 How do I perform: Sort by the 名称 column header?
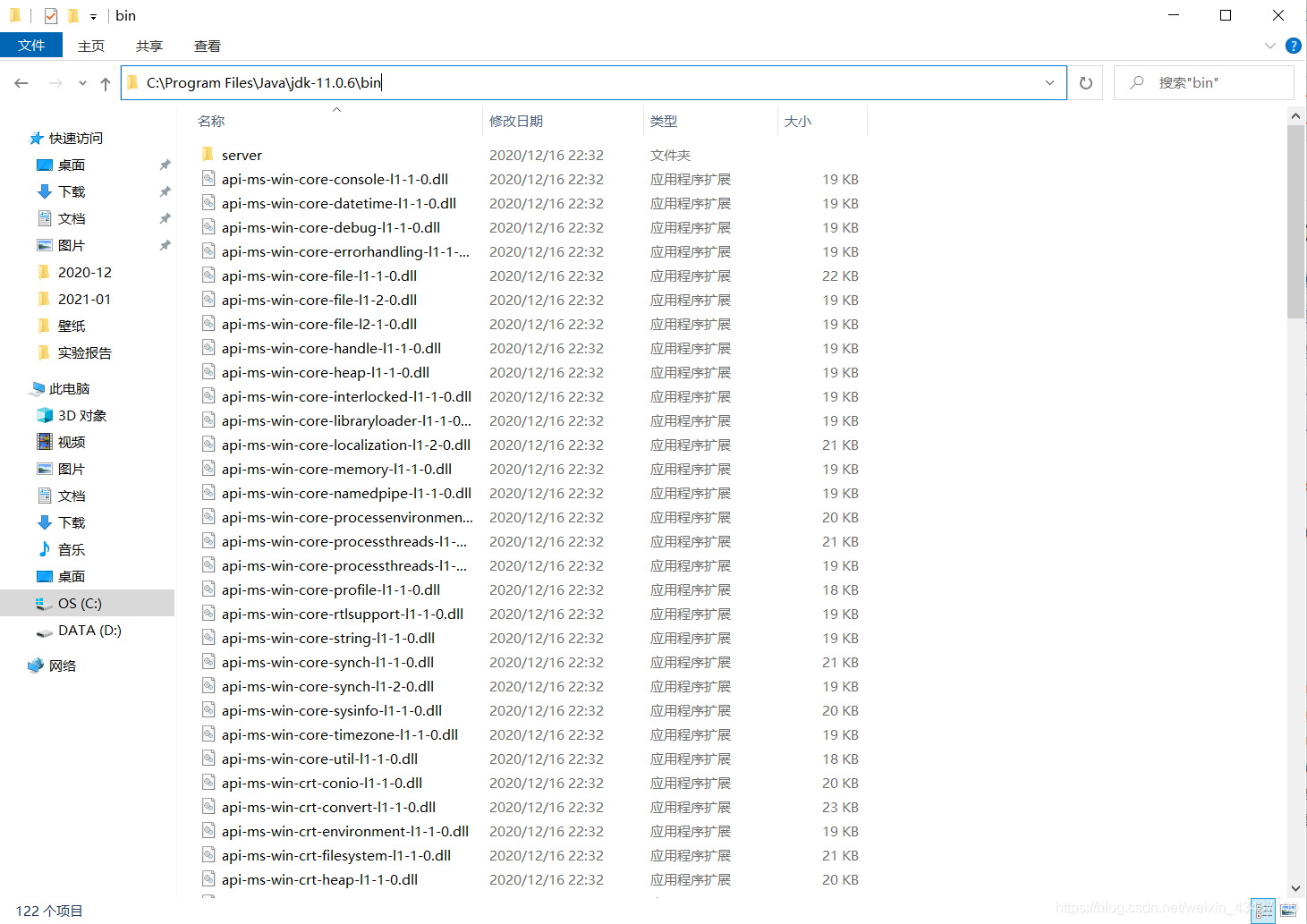pyautogui.click(x=211, y=121)
